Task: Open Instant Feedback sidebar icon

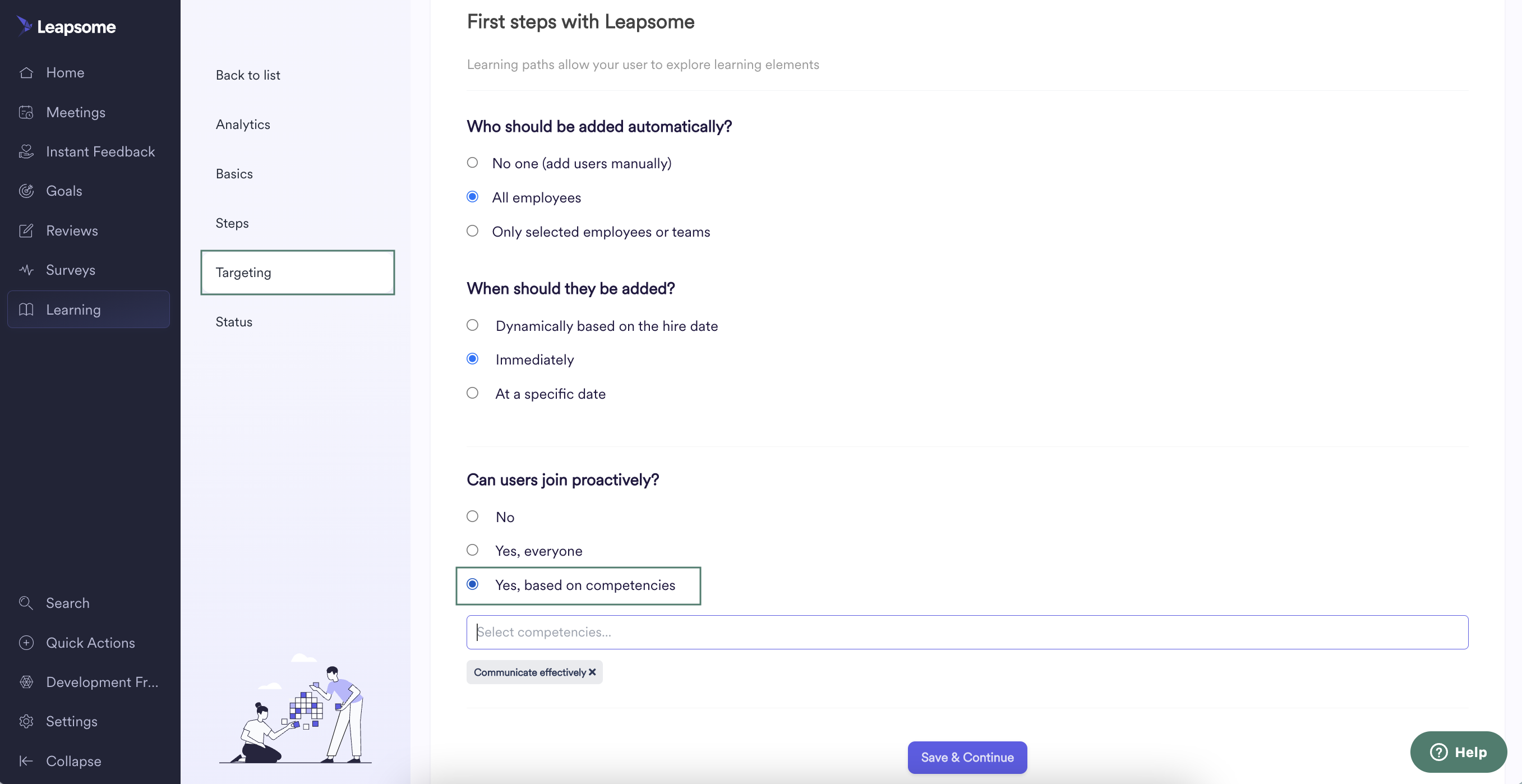Action: (26, 152)
